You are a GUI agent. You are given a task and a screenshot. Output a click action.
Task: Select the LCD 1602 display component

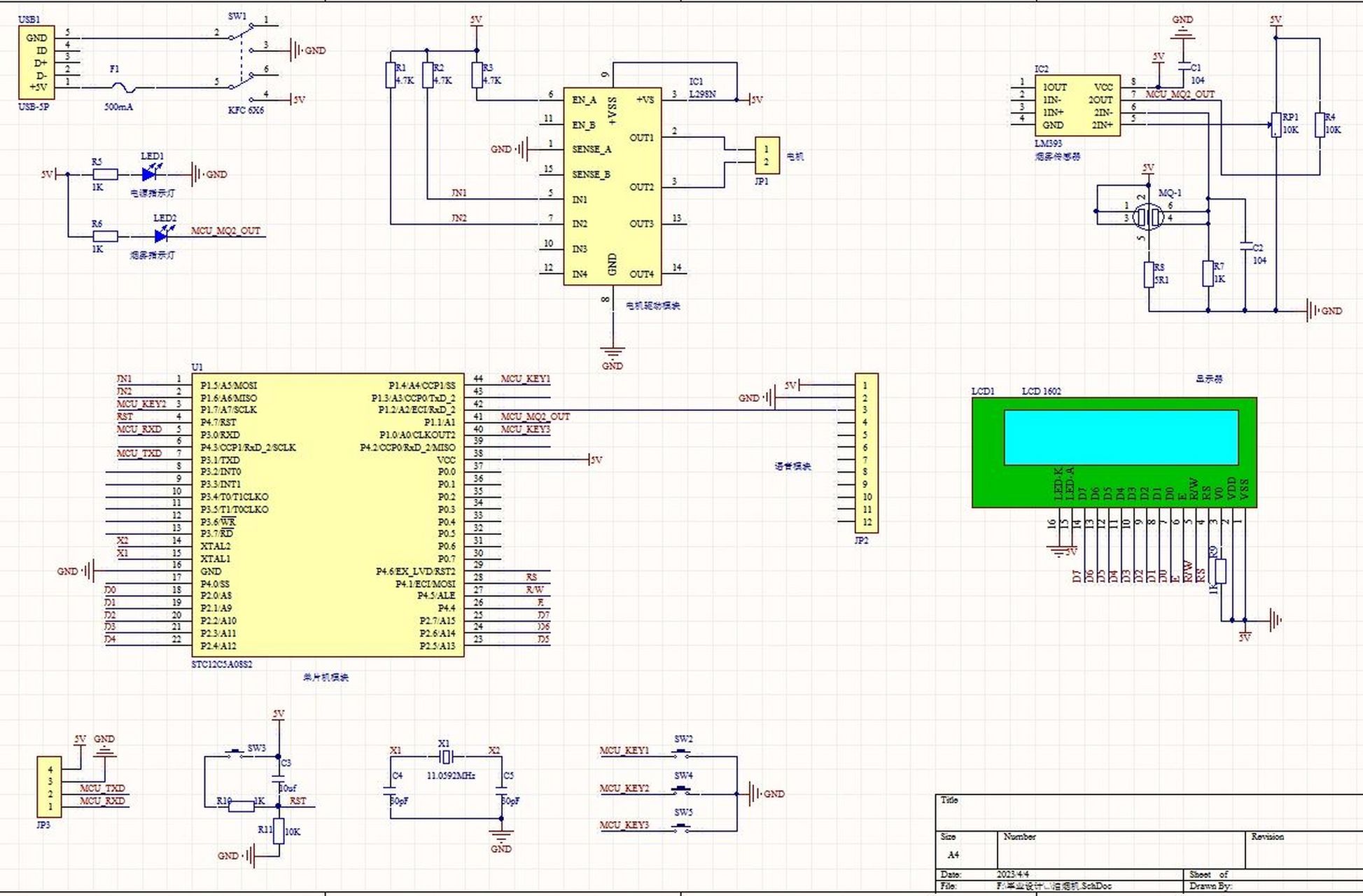point(1114,452)
